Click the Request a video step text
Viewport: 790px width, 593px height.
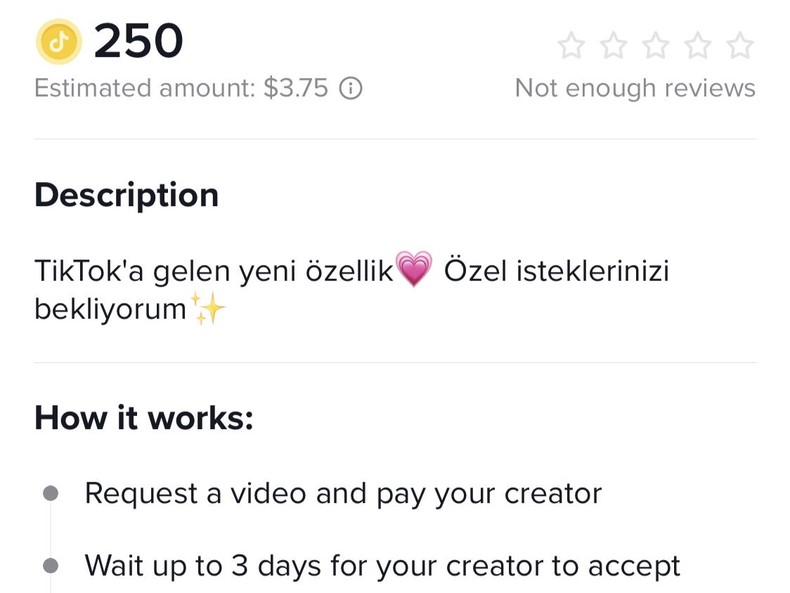[343, 493]
